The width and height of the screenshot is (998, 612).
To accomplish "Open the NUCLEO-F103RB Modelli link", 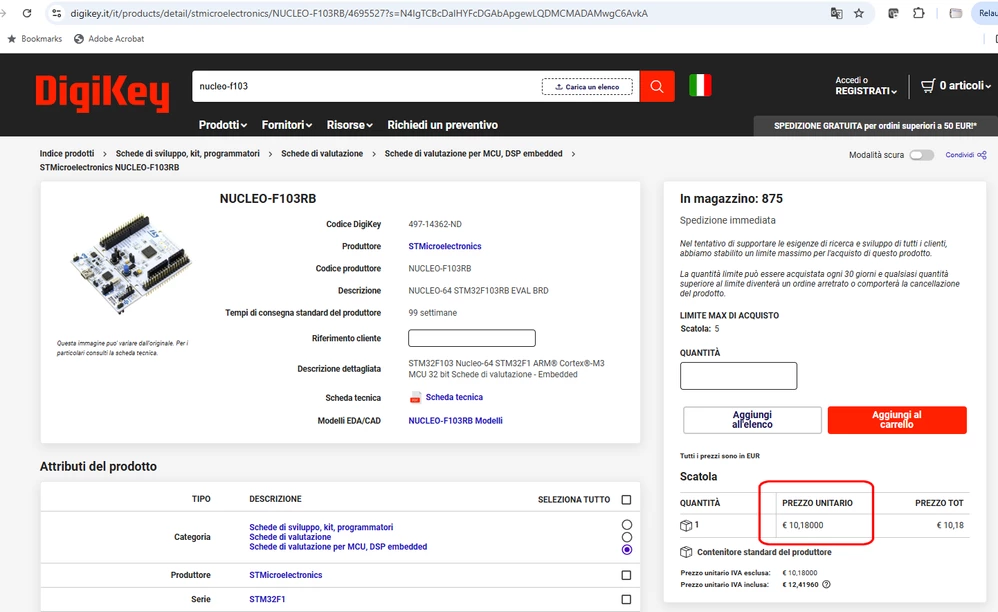I will point(455,421).
